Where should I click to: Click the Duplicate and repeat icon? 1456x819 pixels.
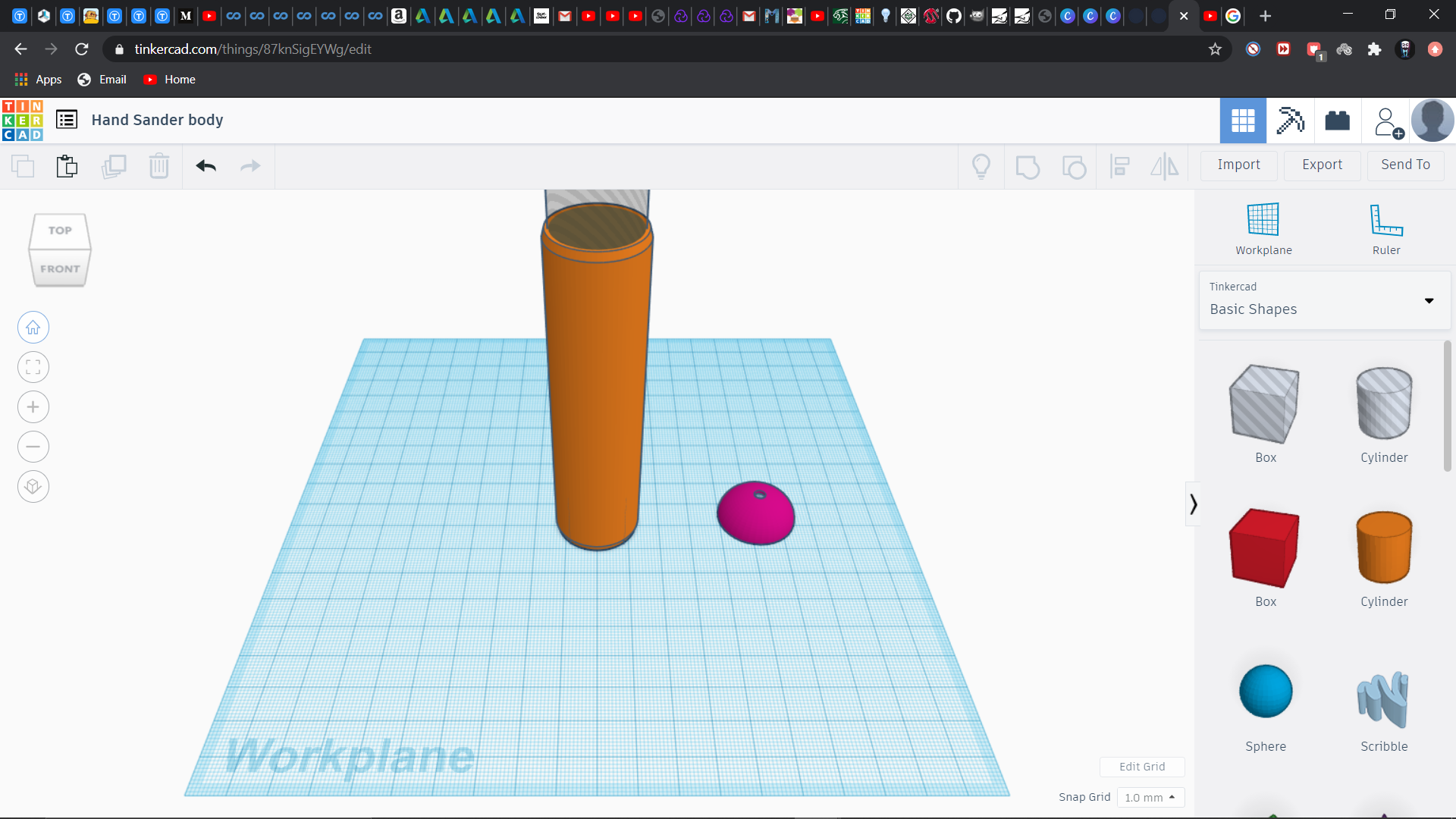point(114,165)
